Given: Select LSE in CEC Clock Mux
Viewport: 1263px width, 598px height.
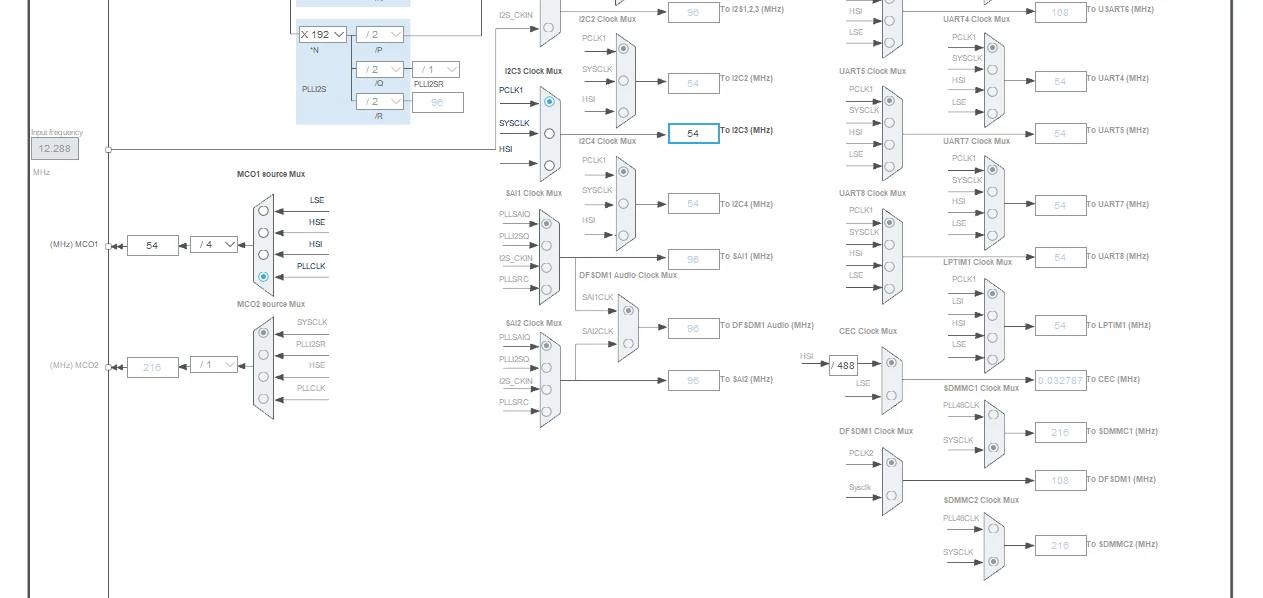Looking at the screenshot, I should click(x=891, y=396).
